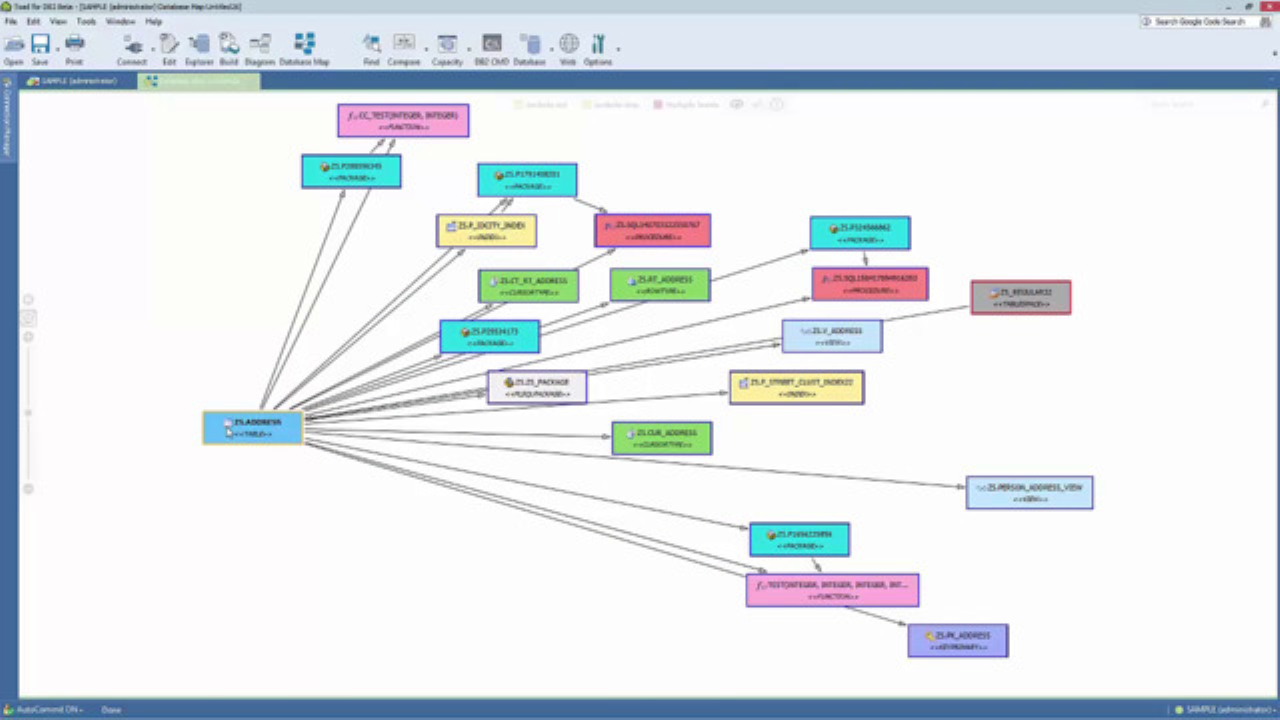This screenshot has height=720, width=1280.
Task: Open the Edit toolbar tool
Action: point(169,48)
